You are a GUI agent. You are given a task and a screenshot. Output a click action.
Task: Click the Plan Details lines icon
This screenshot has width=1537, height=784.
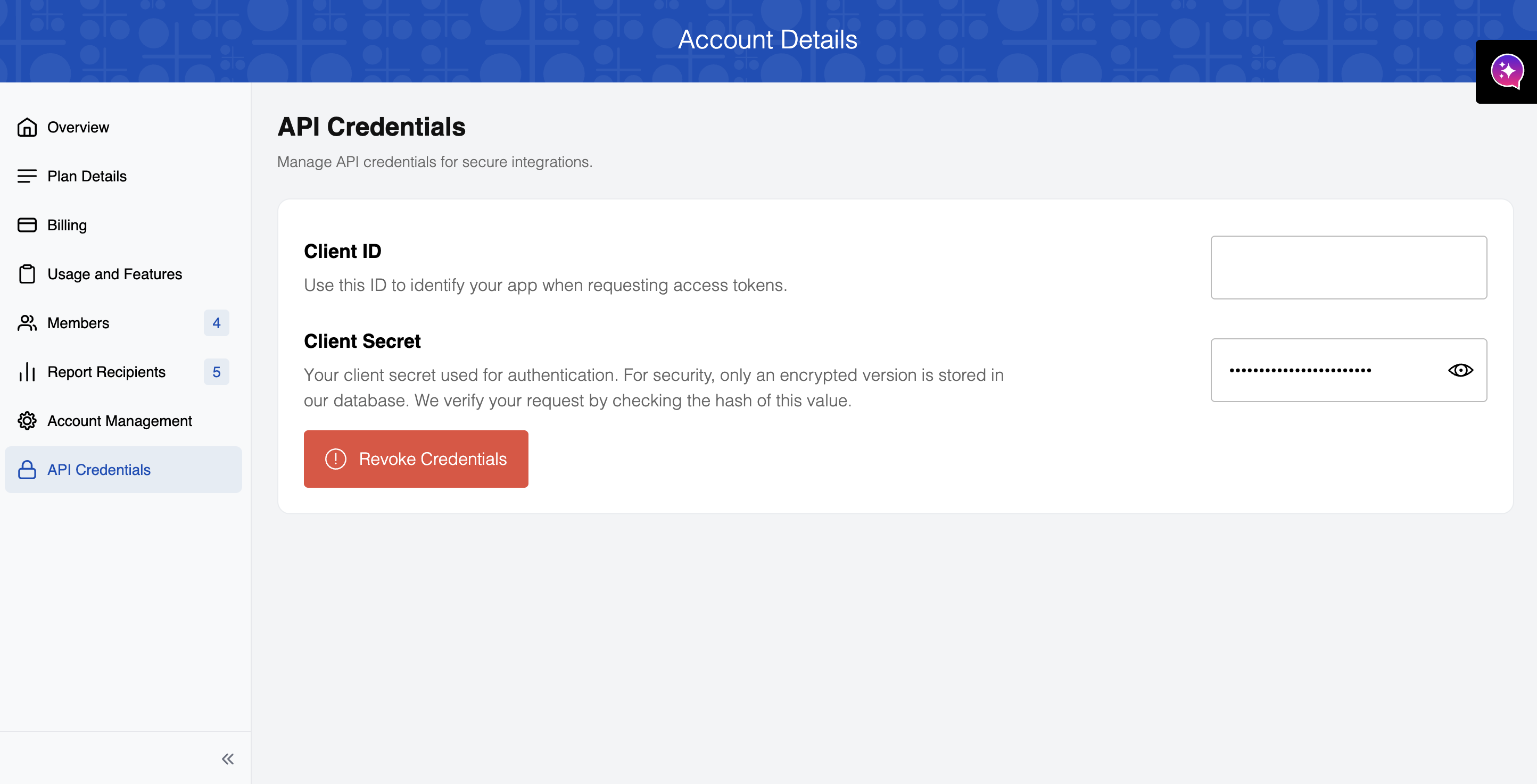[27, 176]
